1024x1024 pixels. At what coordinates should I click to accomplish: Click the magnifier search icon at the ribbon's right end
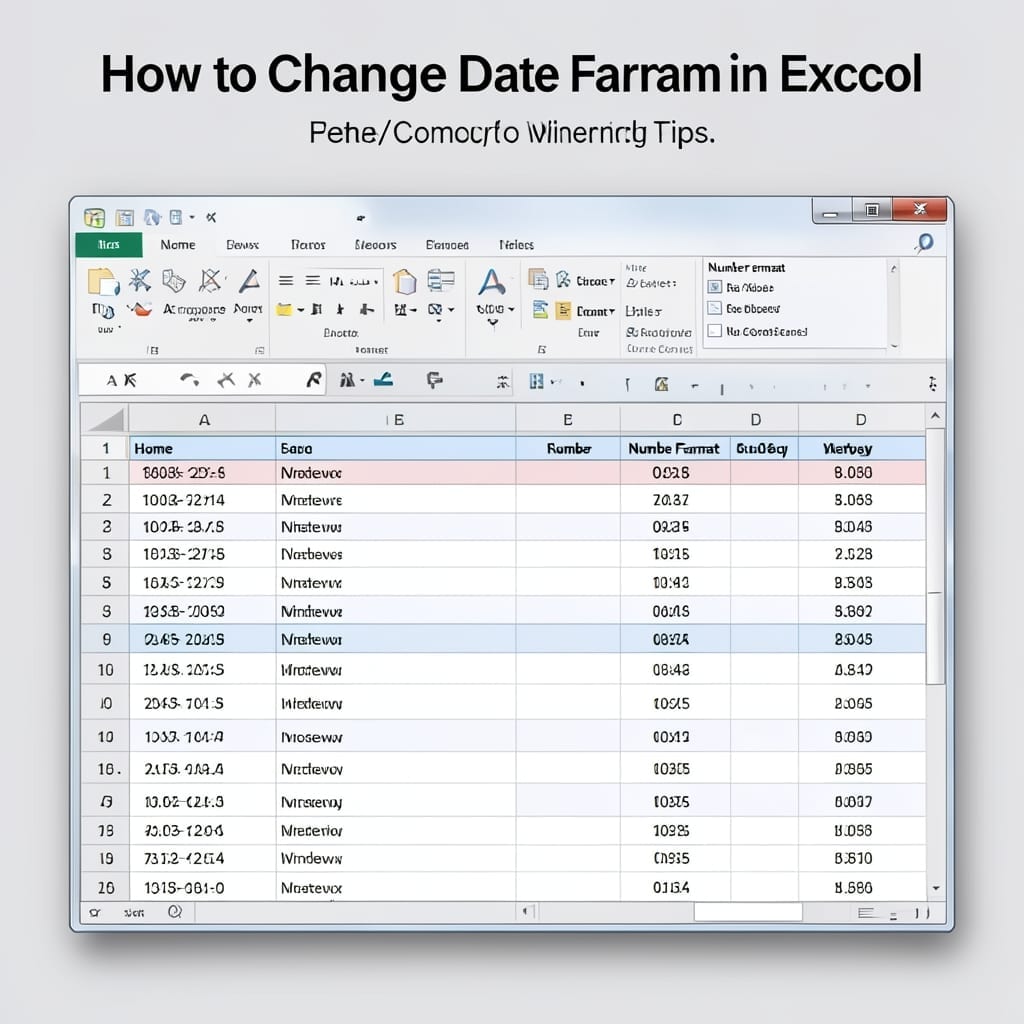(924, 244)
